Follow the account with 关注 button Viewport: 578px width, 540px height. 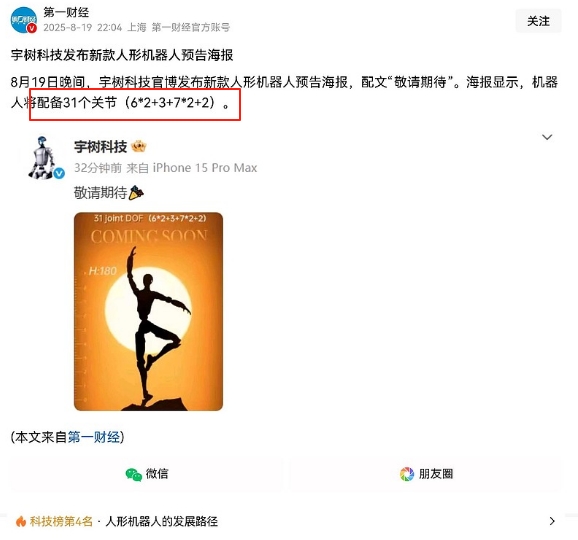[538, 21]
